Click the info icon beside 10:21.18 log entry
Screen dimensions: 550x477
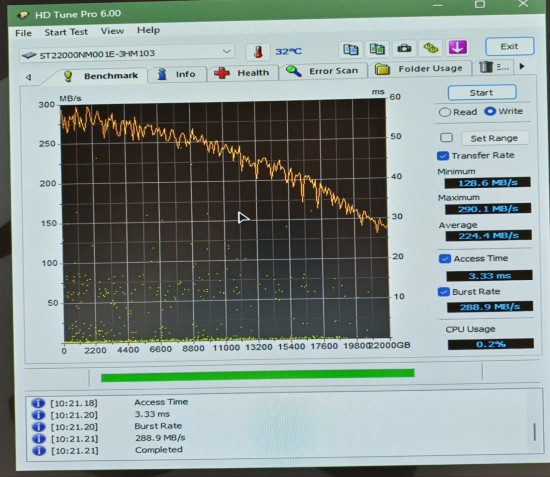tap(38, 403)
